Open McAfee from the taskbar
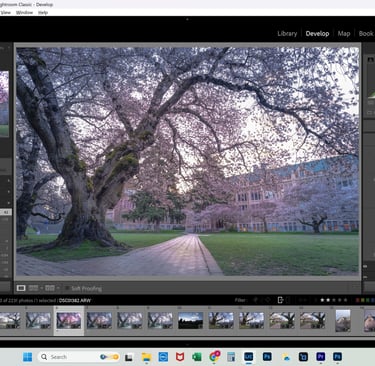Screen dimensions: 375x366 (180, 357)
